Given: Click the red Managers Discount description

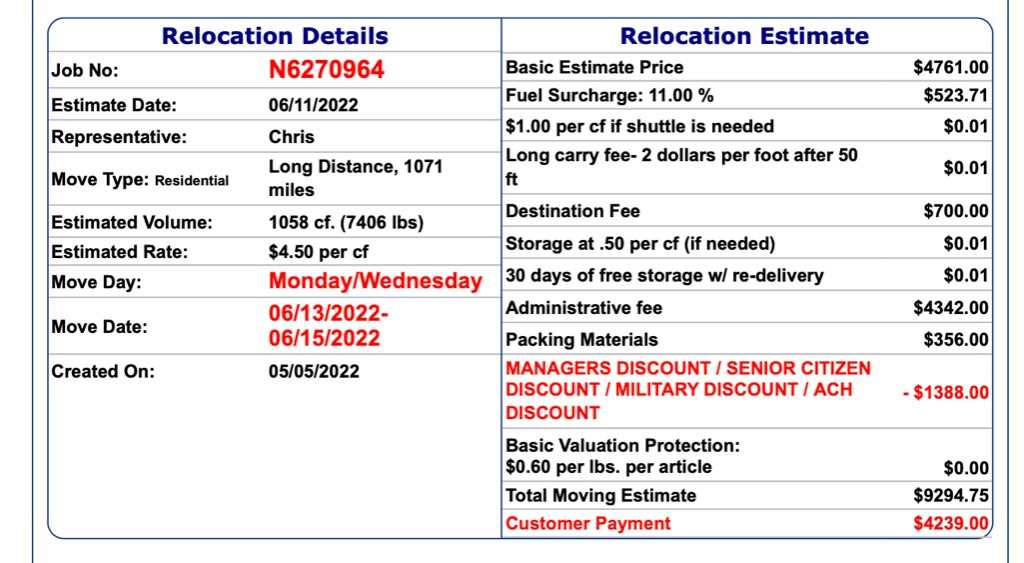Looking at the screenshot, I should tap(688, 390).
